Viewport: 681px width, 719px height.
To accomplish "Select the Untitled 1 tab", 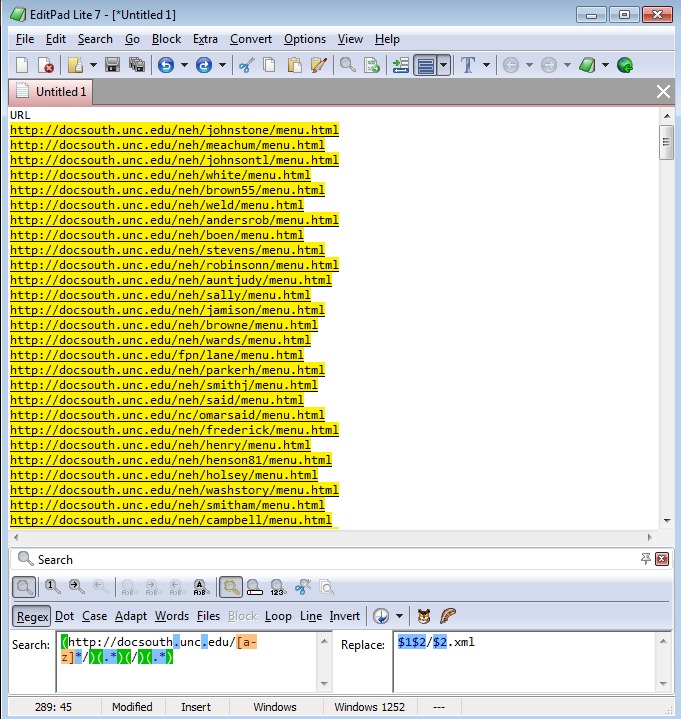I will tap(51, 92).
